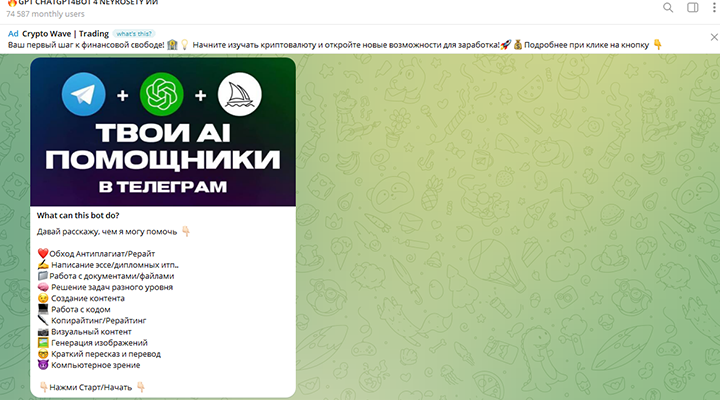Open search in this chat
This screenshot has height=400, width=720.
click(668, 8)
